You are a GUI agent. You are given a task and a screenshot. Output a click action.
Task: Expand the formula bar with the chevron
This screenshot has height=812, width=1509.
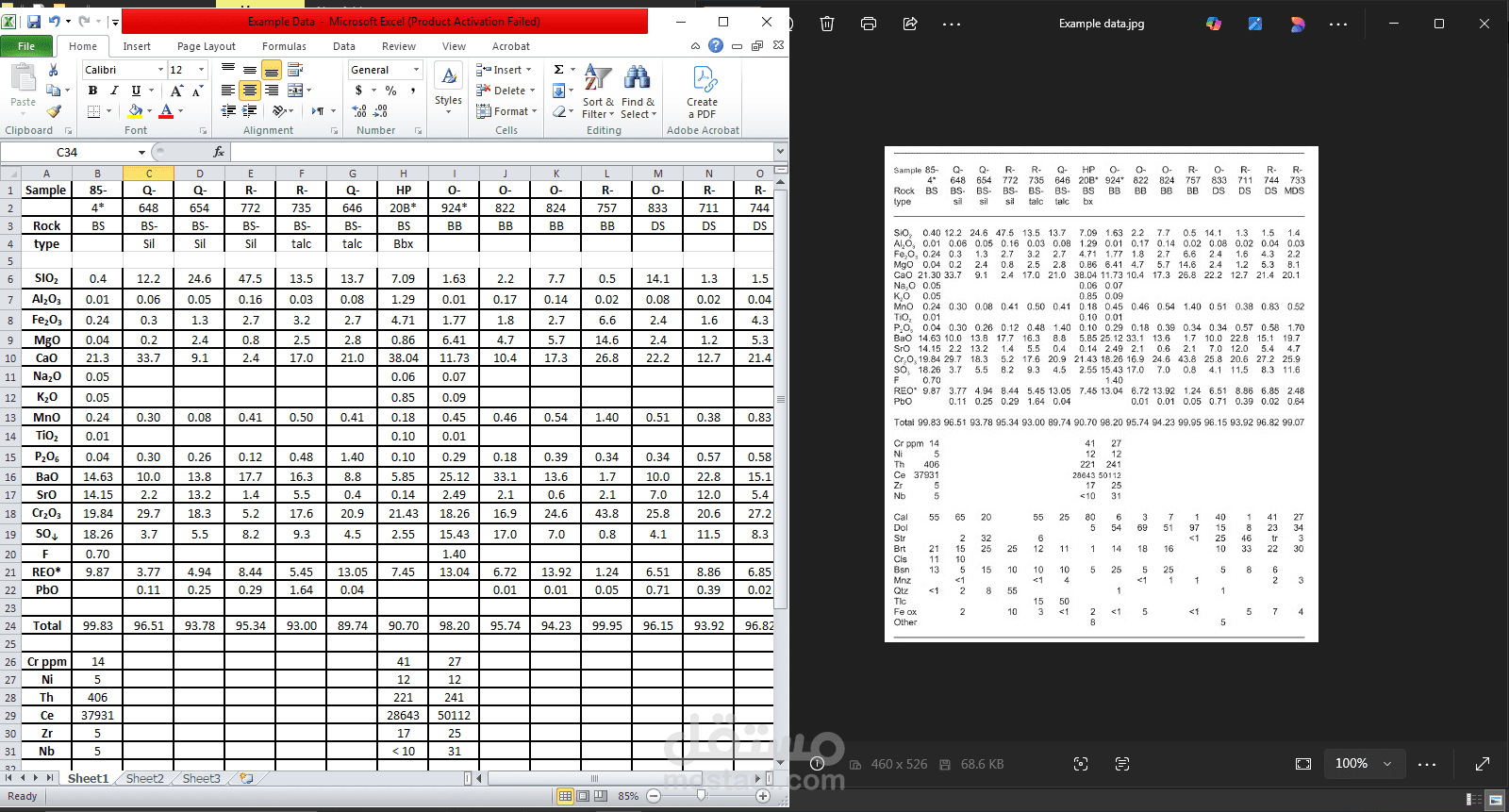[780, 152]
